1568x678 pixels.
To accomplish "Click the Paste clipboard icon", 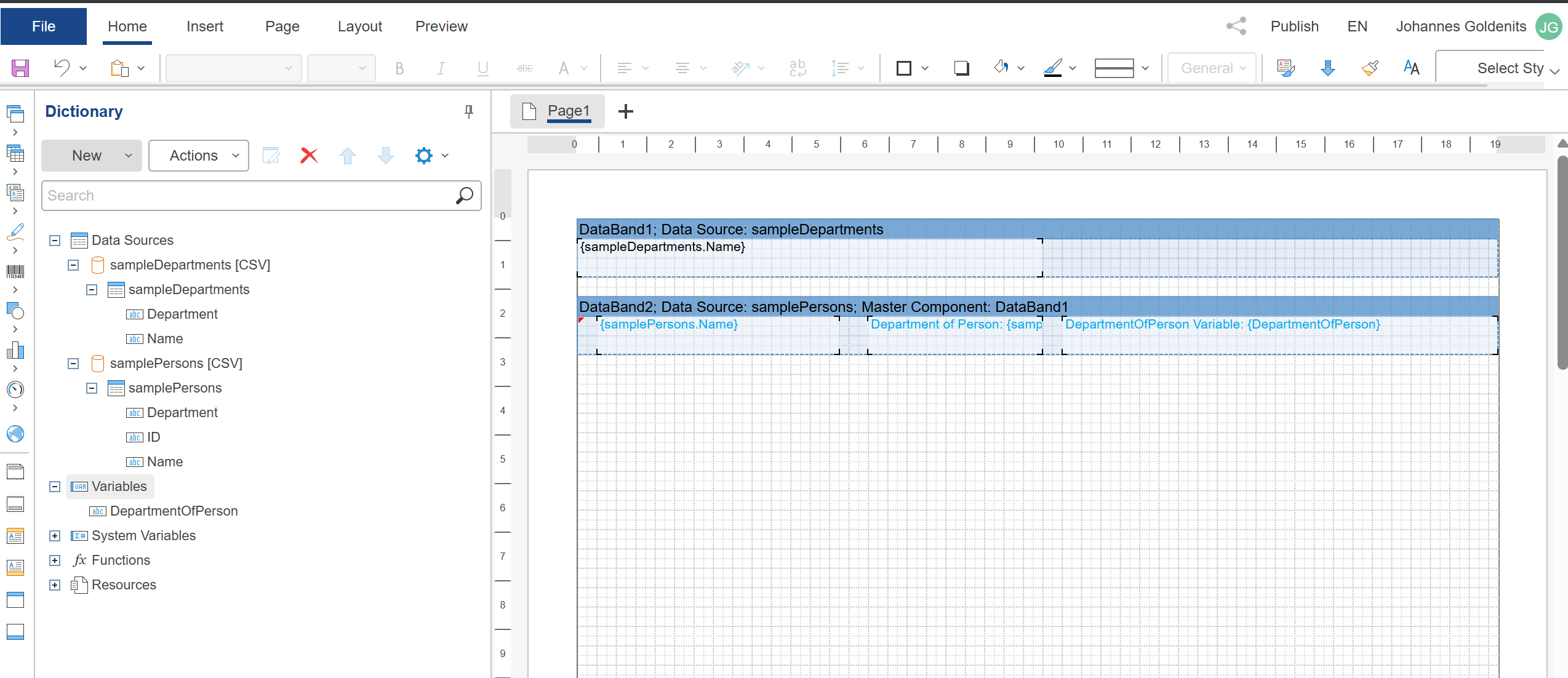I will point(119,68).
